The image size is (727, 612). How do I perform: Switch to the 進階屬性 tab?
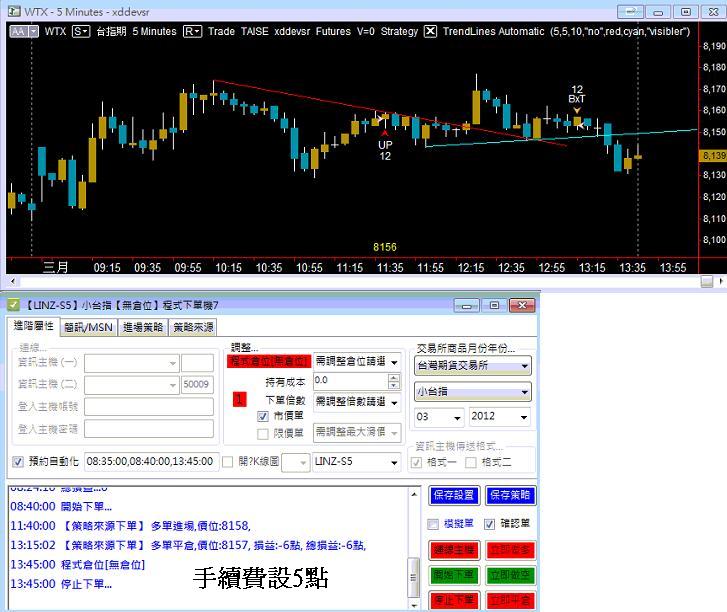pyautogui.click(x=33, y=325)
